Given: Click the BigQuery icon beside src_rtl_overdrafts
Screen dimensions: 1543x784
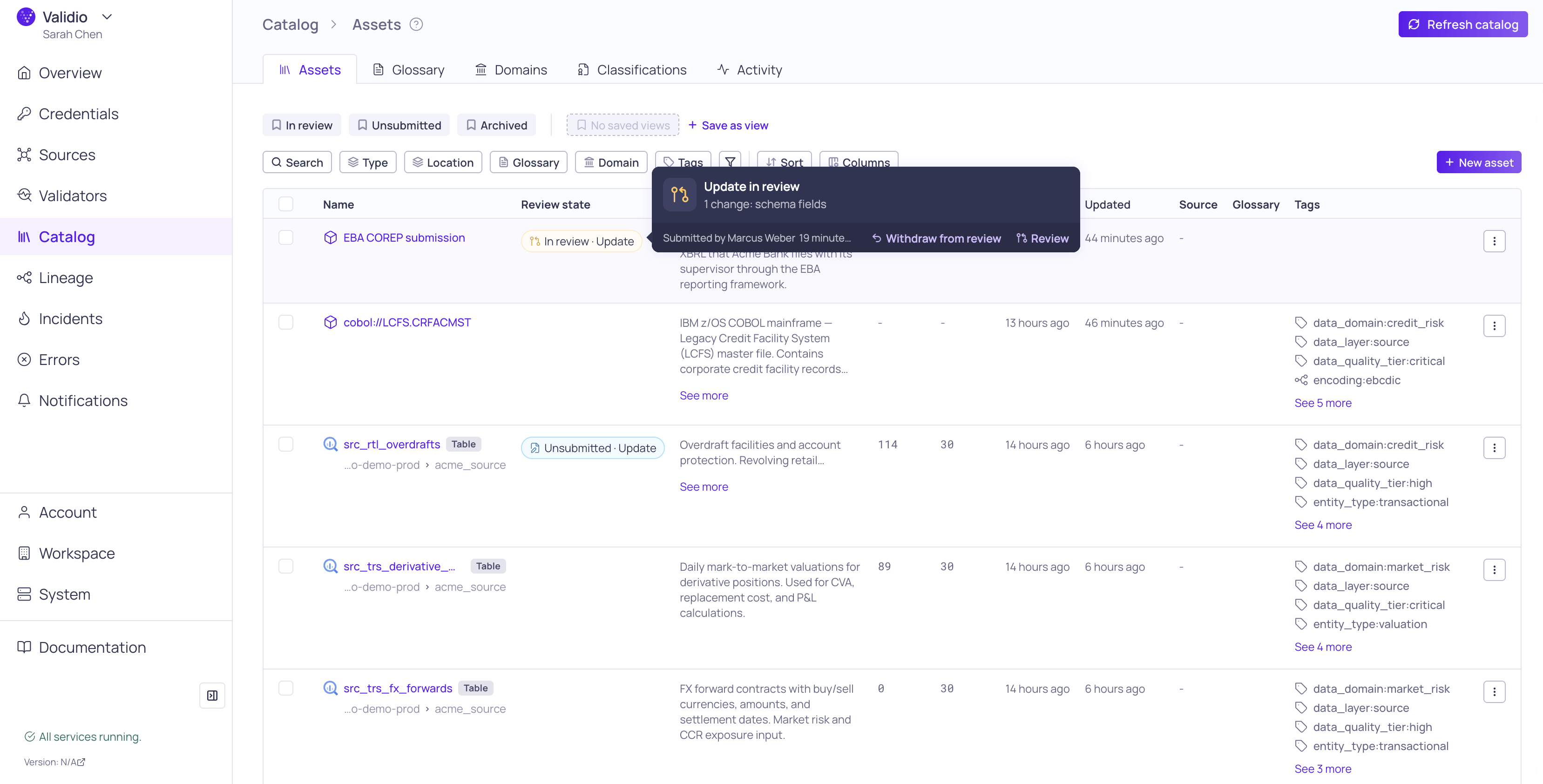Looking at the screenshot, I should coord(330,445).
